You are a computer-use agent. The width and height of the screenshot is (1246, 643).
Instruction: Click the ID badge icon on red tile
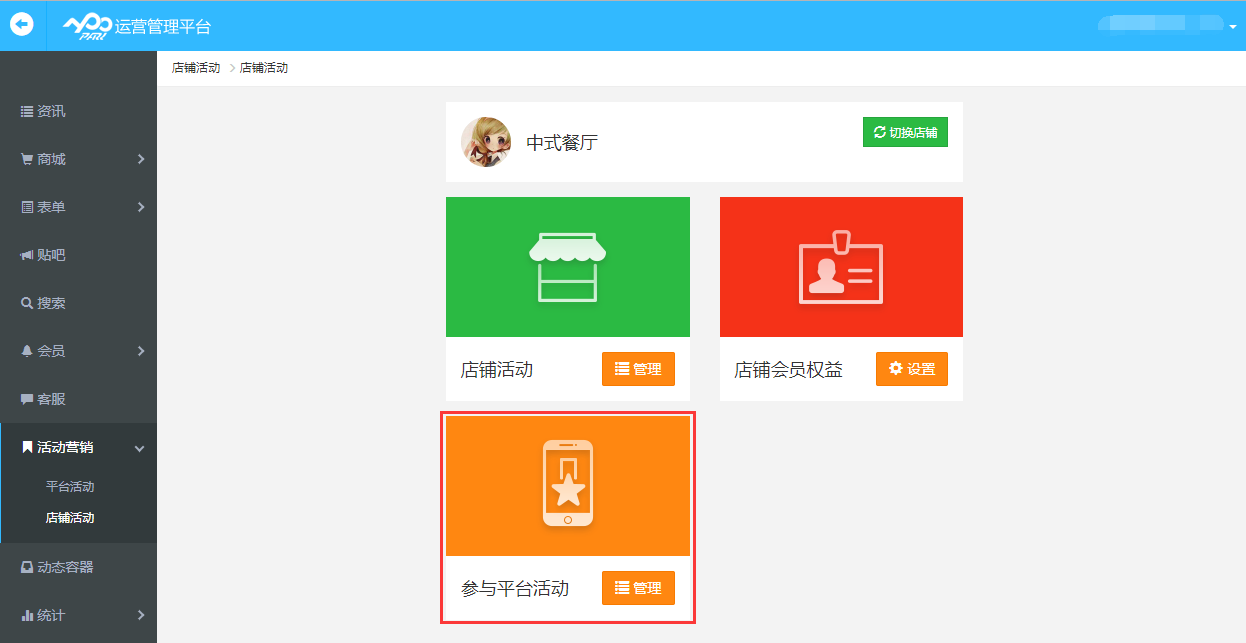(x=841, y=268)
